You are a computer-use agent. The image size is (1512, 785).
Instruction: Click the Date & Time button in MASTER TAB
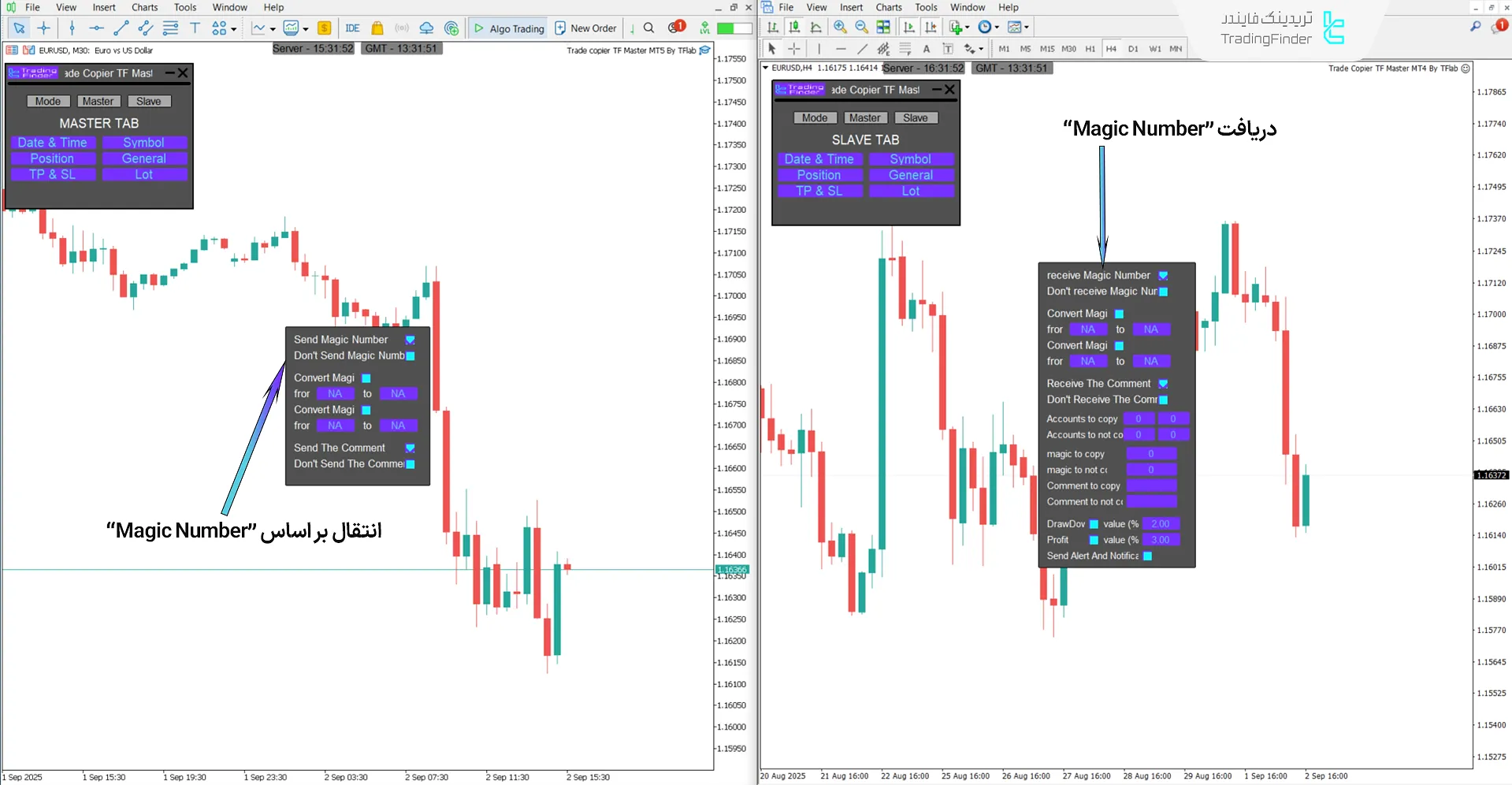[53, 143]
